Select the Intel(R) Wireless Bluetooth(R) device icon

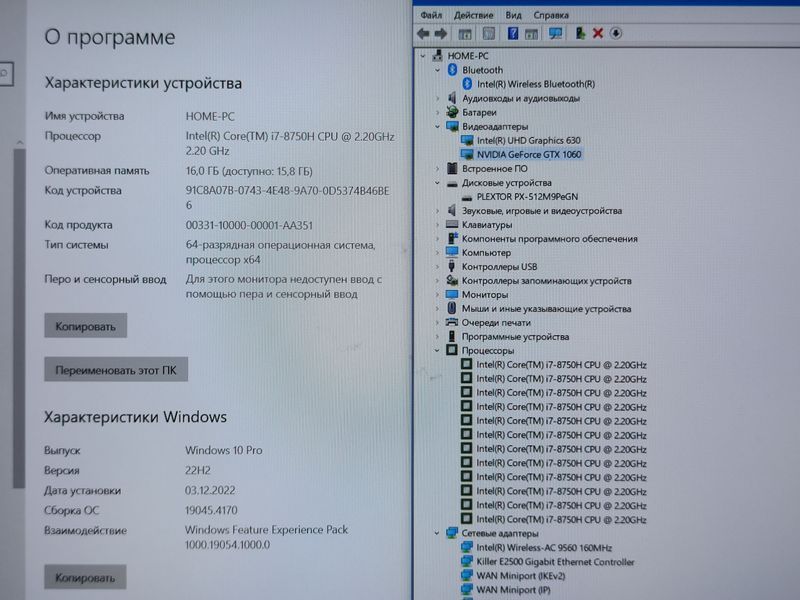[467, 84]
